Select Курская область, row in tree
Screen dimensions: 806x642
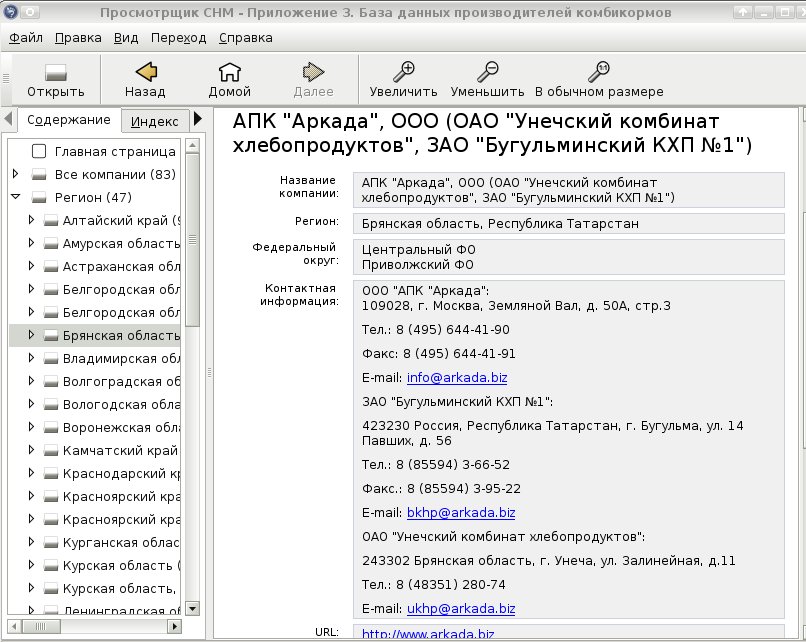119,589
